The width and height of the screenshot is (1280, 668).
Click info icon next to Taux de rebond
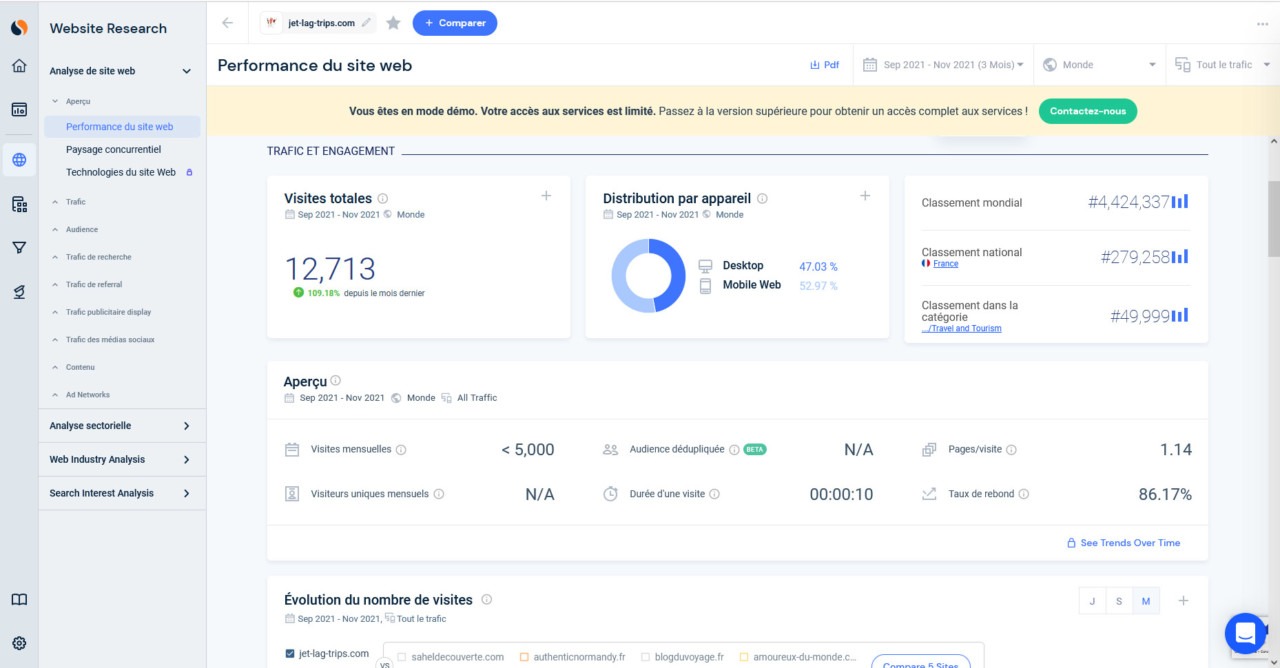(1024, 494)
